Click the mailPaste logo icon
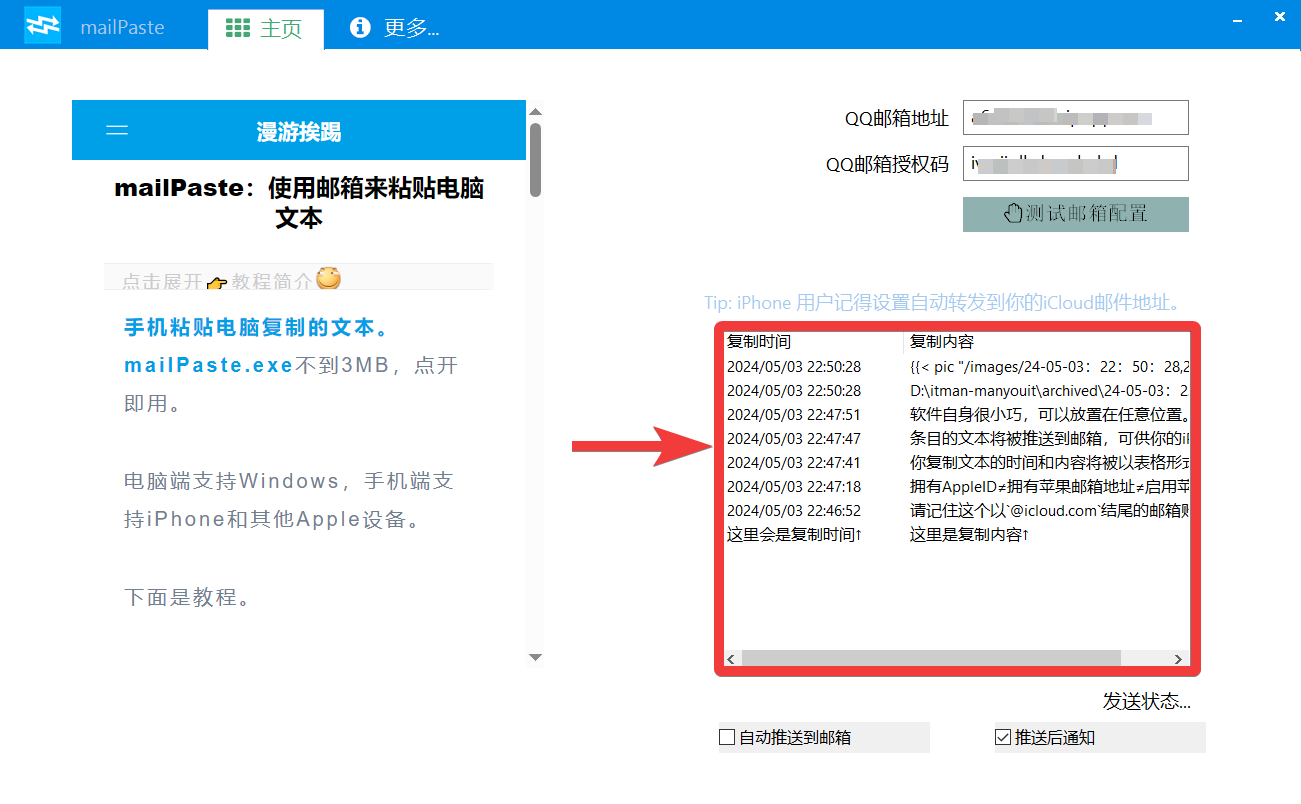Image resolution: width=1301 pixels, height=804 pixels. click(43, 26)
